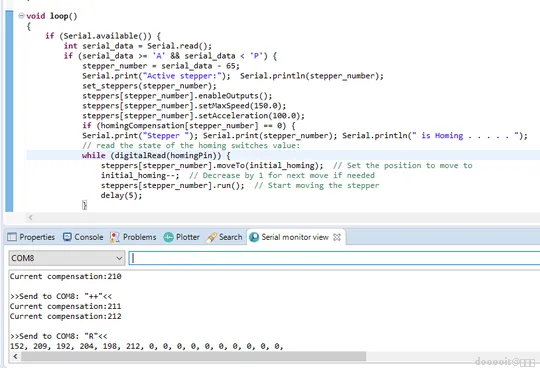
Task: Click the serial send input field
Action: [x=334, y=258]
